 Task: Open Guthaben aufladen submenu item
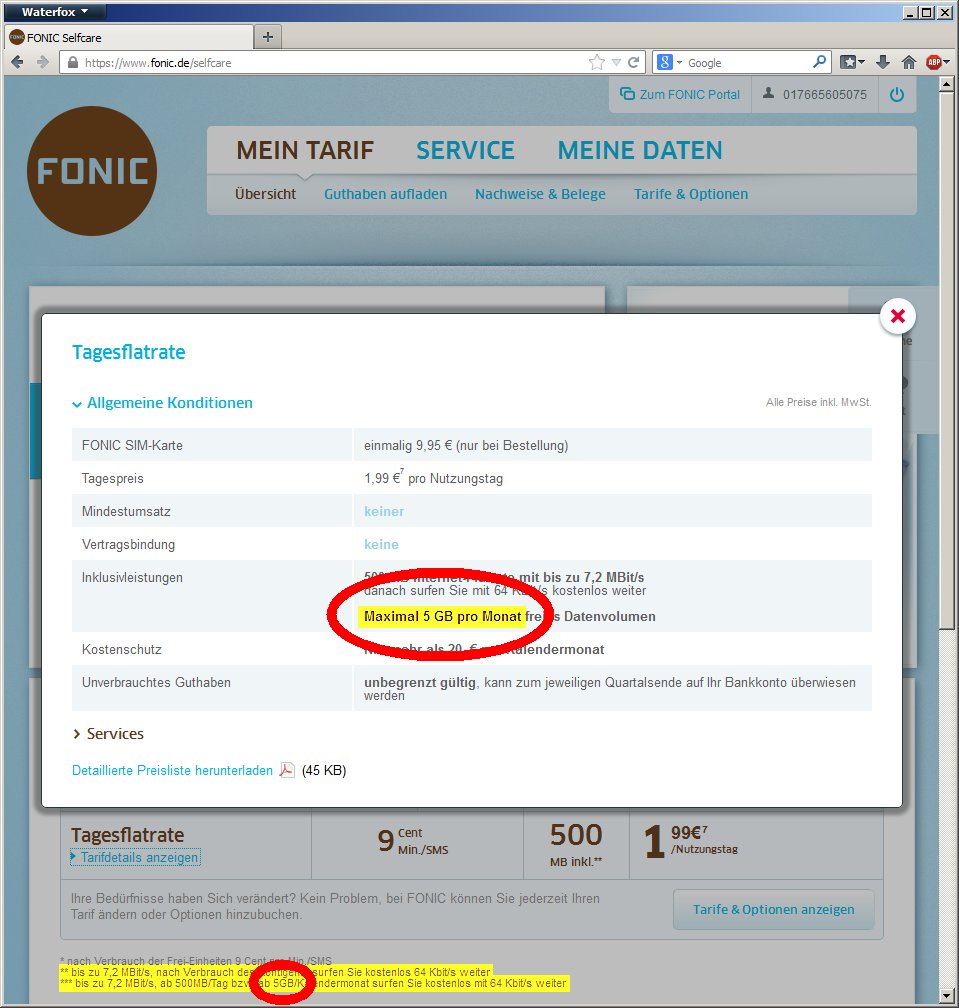(x=385, y=194)
